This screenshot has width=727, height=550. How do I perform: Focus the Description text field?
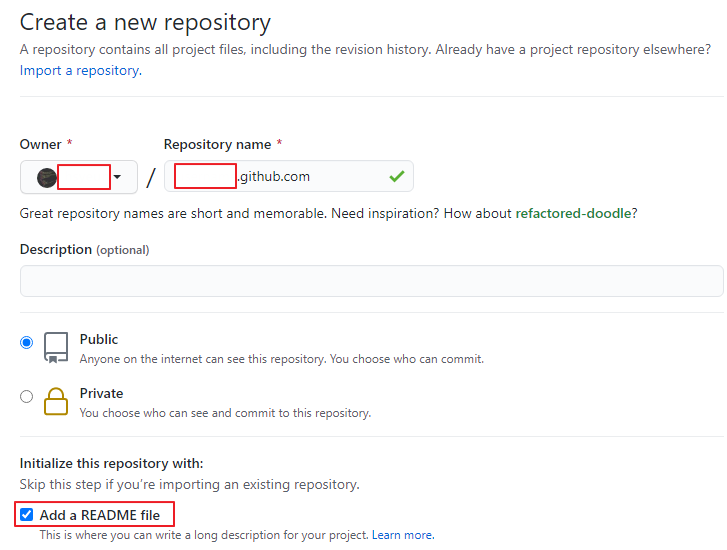[371, 281]
